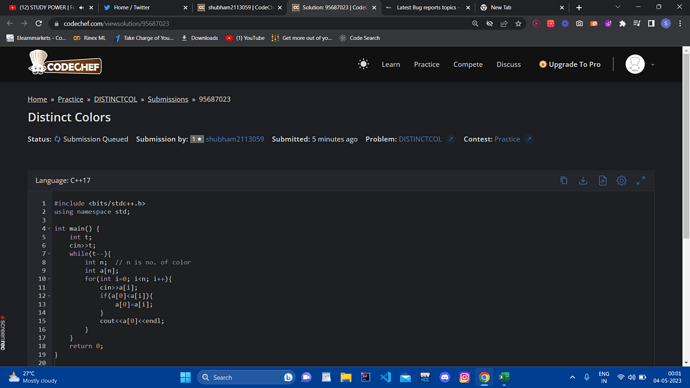Image resolution: width=690 pixels, height=388 pixels.
Task: Open the Learn menu
Action: point(391,64)
